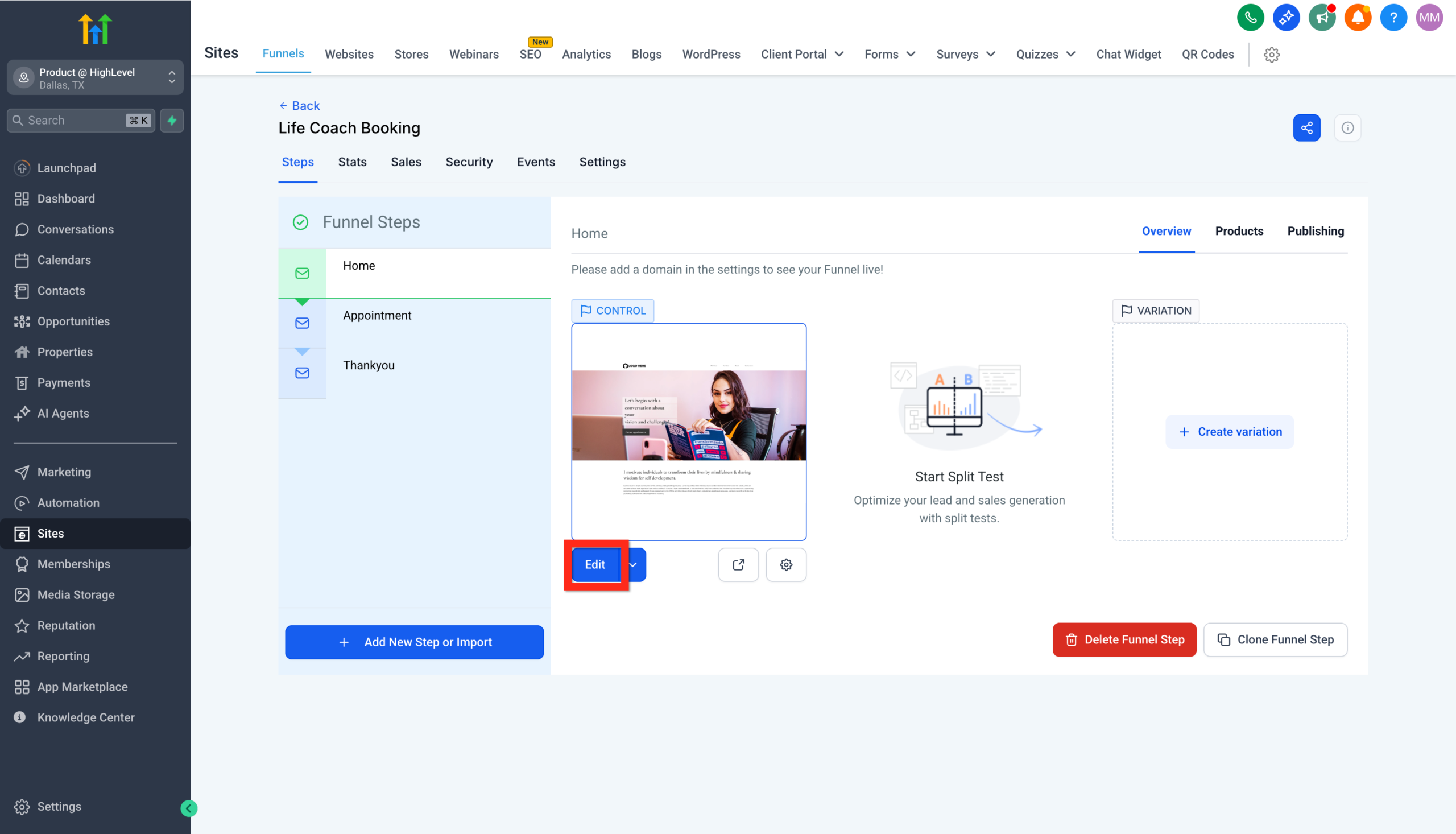The width and height of the screenshot is (1456, 834).
Task: Collapse the left sidebar with green chevron
Action: coord(189,808)
